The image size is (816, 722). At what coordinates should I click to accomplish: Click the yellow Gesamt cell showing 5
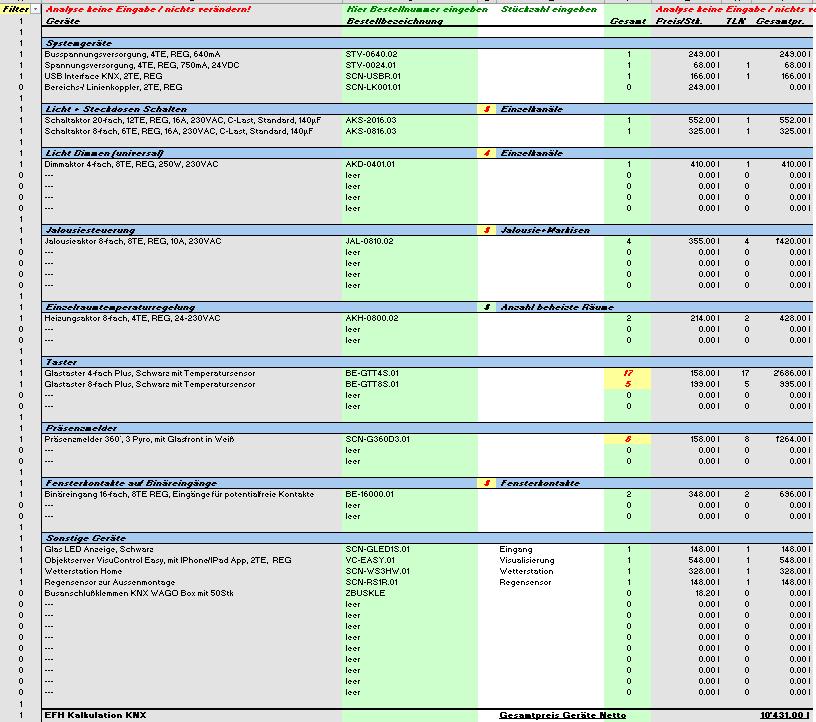(x=627, y=384)
